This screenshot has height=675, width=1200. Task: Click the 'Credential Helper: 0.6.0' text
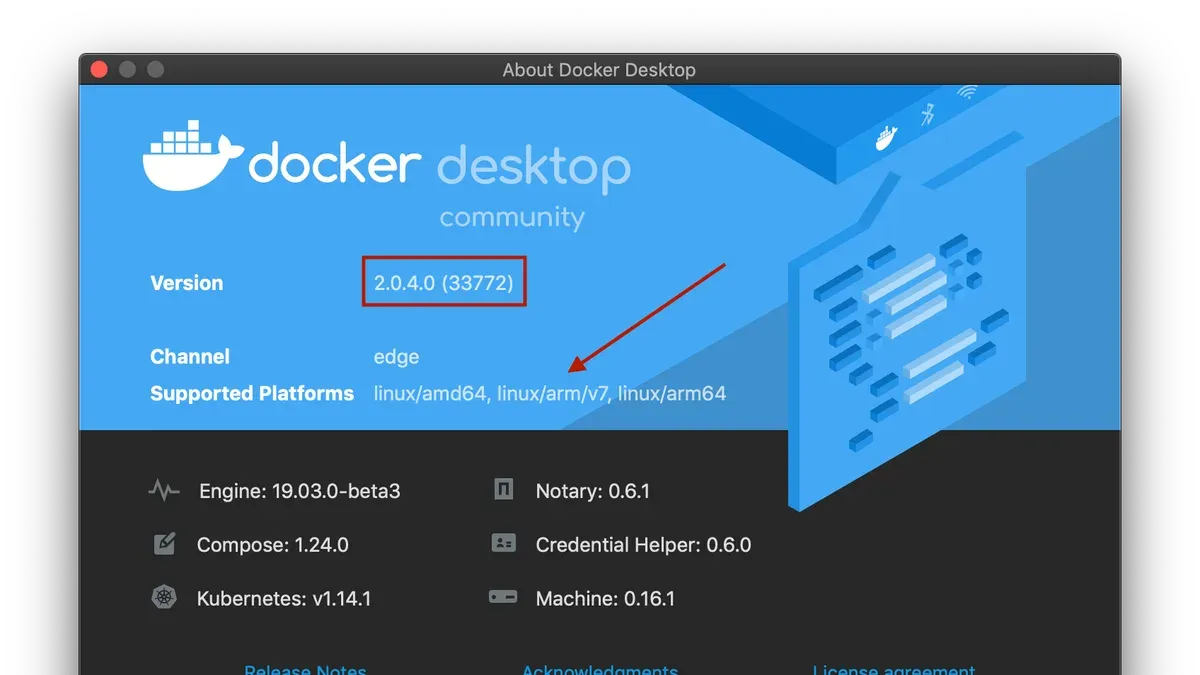click(644, 545)
